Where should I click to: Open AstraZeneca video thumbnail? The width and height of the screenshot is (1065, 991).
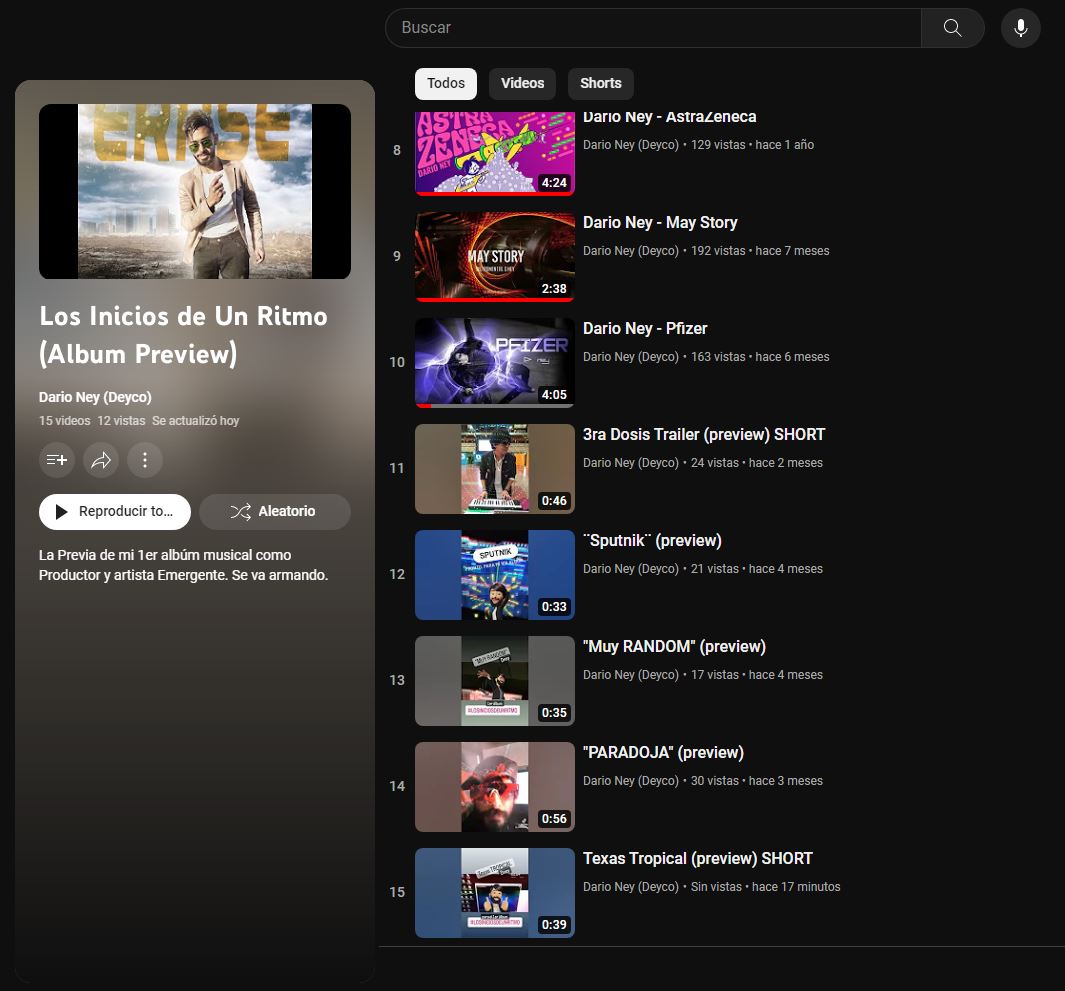(495, 154)
